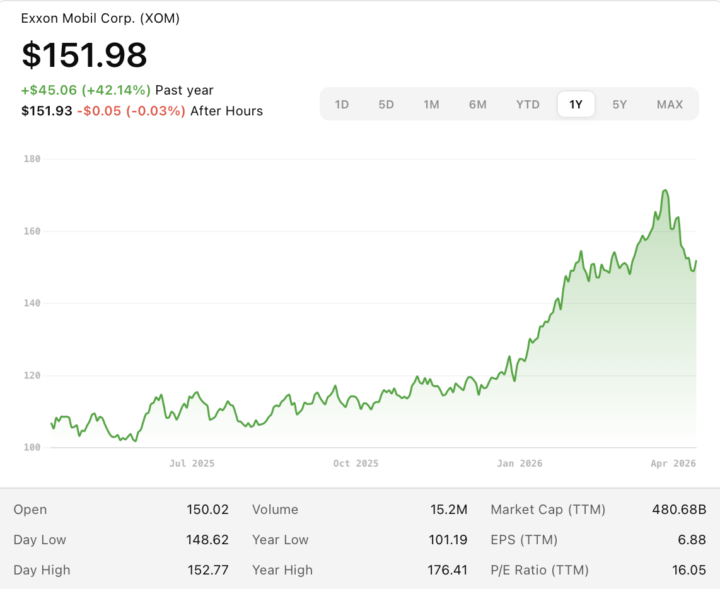Show the 1M price history
The height and width of the screenshot is (589, 720).
pos(431,105)
